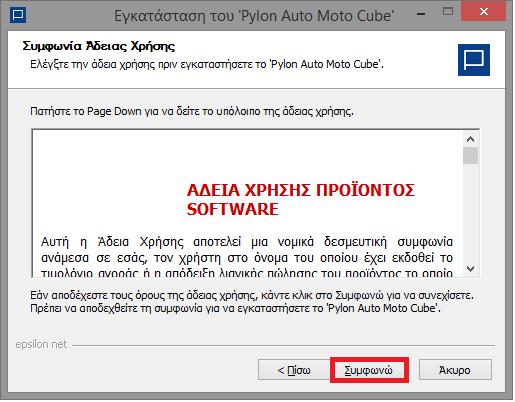Click the 'Εάν αποδέχεστε τους όρους' note text
Viewport: 515px width, 402px height.
click(x=252, y=302)
